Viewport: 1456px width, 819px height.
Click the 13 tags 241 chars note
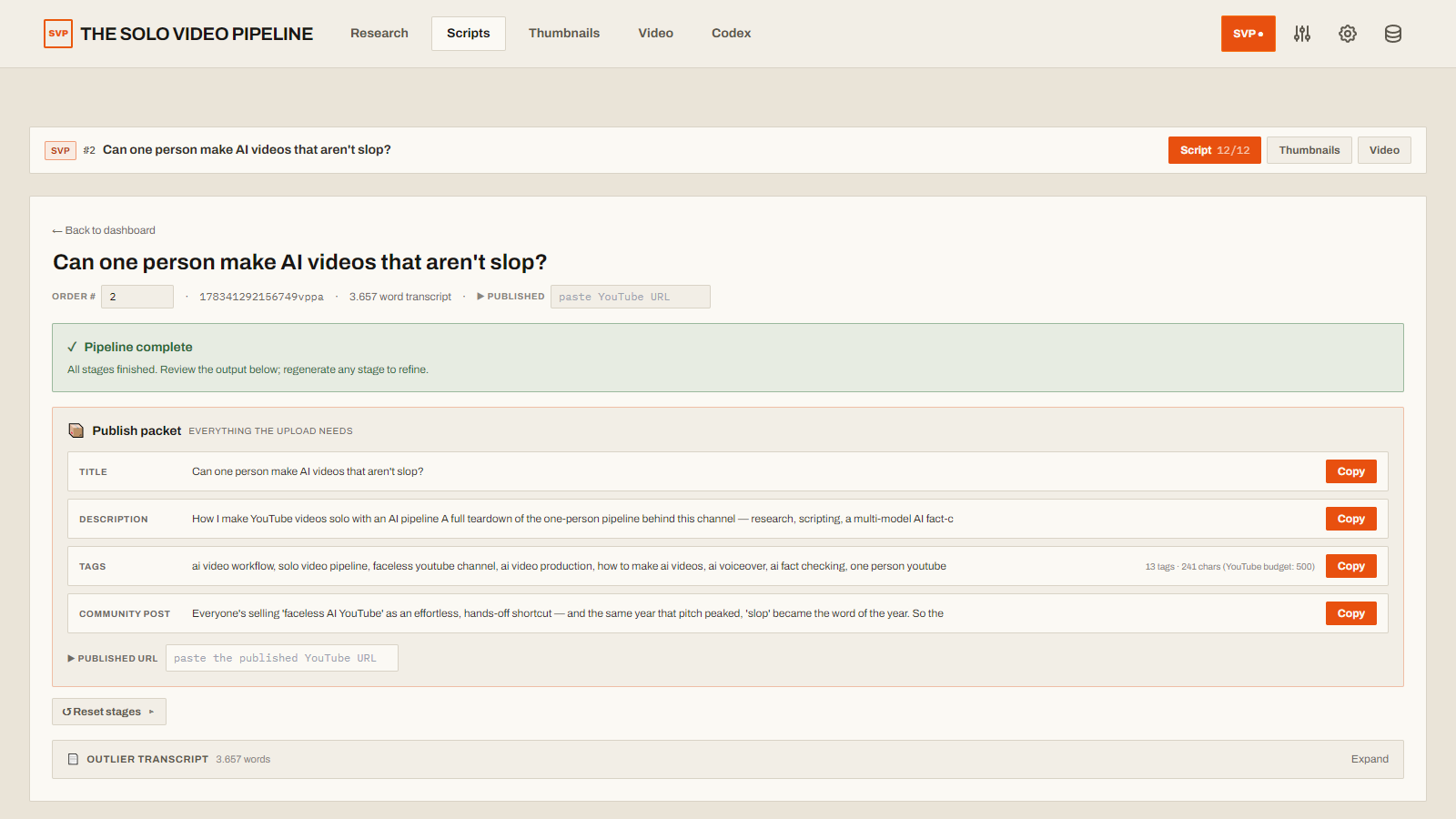point(1229,566)
